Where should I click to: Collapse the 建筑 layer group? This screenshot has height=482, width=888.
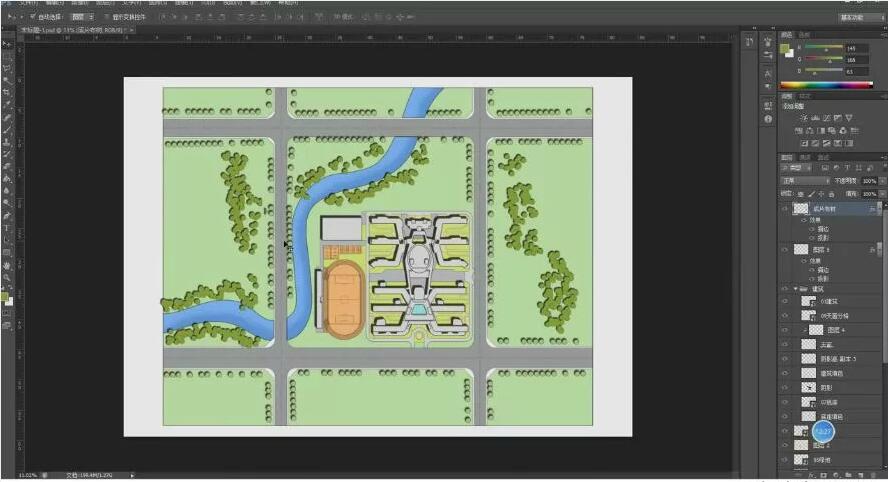point(796,288)
